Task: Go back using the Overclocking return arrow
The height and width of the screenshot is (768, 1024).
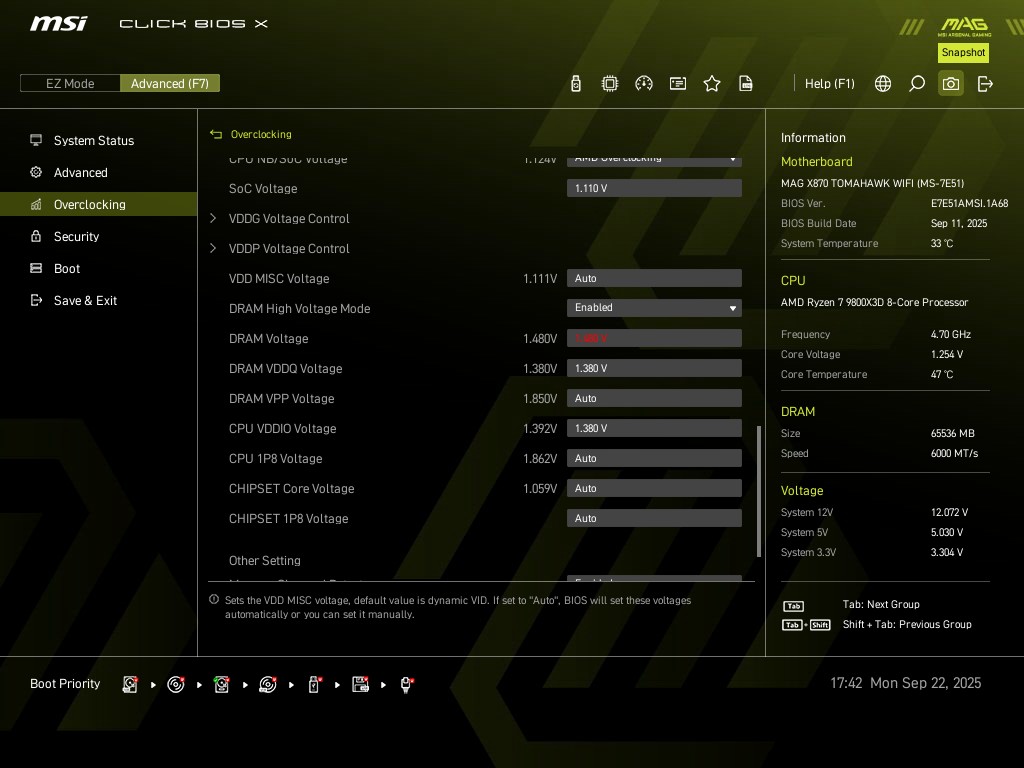Action: (x=216, y=135)
